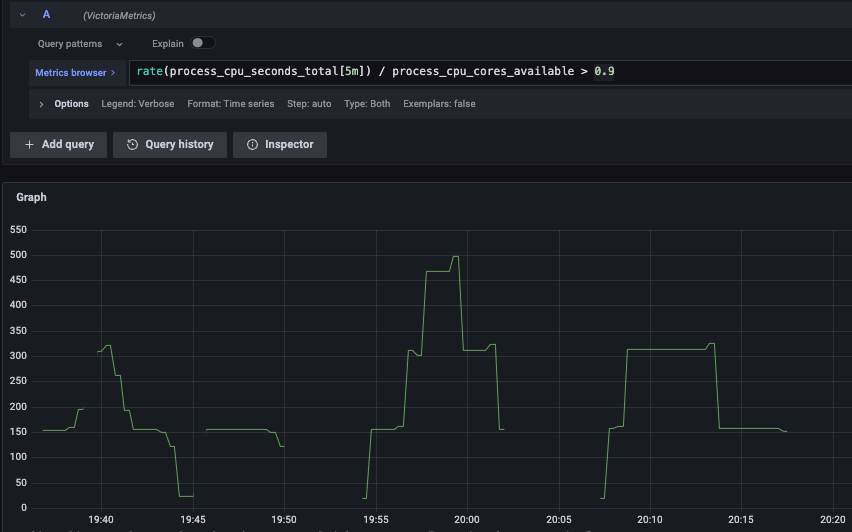Click the 20:15 x-axis time label
Viewport: 852px width, 532px height.
[x=741, y=520]
